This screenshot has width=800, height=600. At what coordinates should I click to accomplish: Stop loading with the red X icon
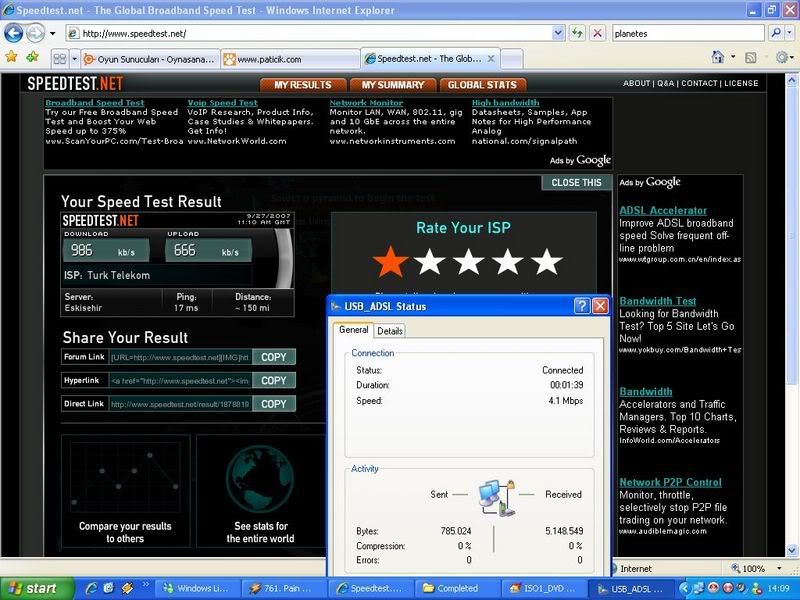pos(597,34)
